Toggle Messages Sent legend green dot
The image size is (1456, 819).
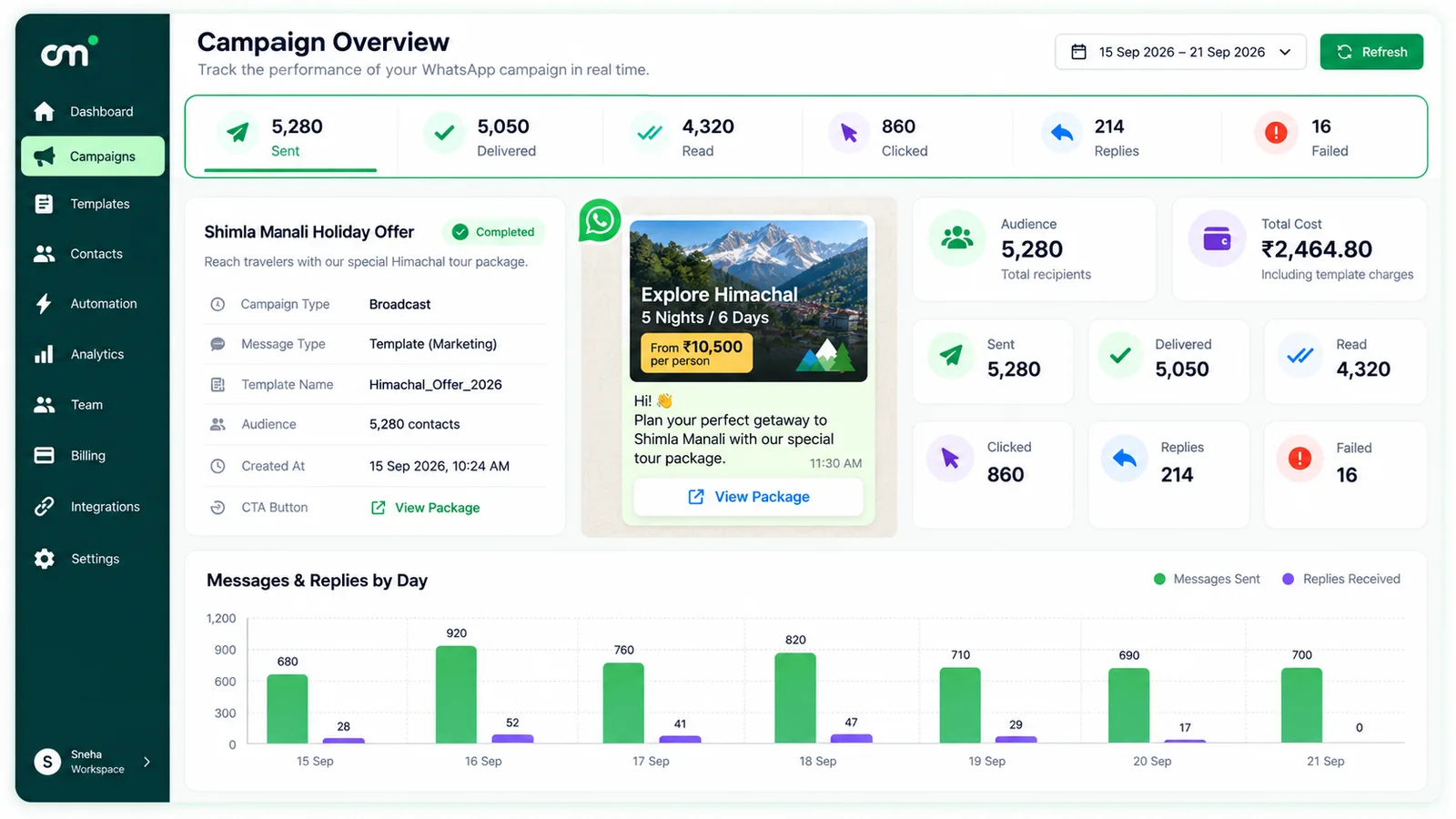[x=1159, y=579]
